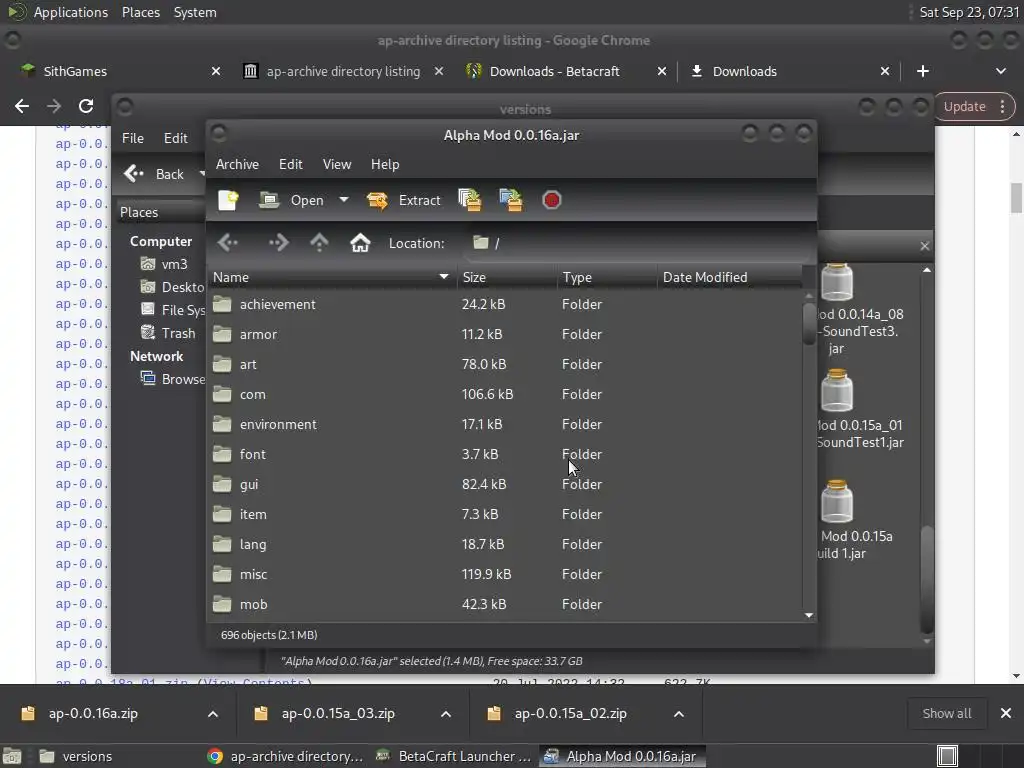
Task: Open the archive manager Edit menu
Action: 291,165
